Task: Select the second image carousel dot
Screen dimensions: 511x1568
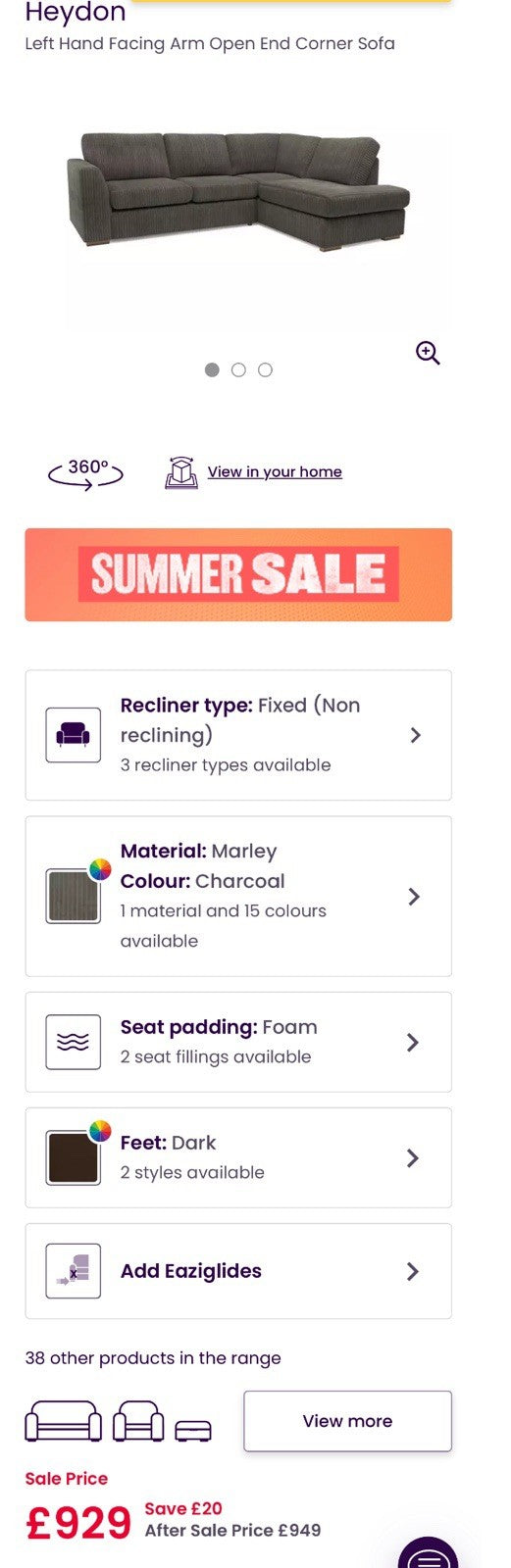Action: click(x=238, y=369)
